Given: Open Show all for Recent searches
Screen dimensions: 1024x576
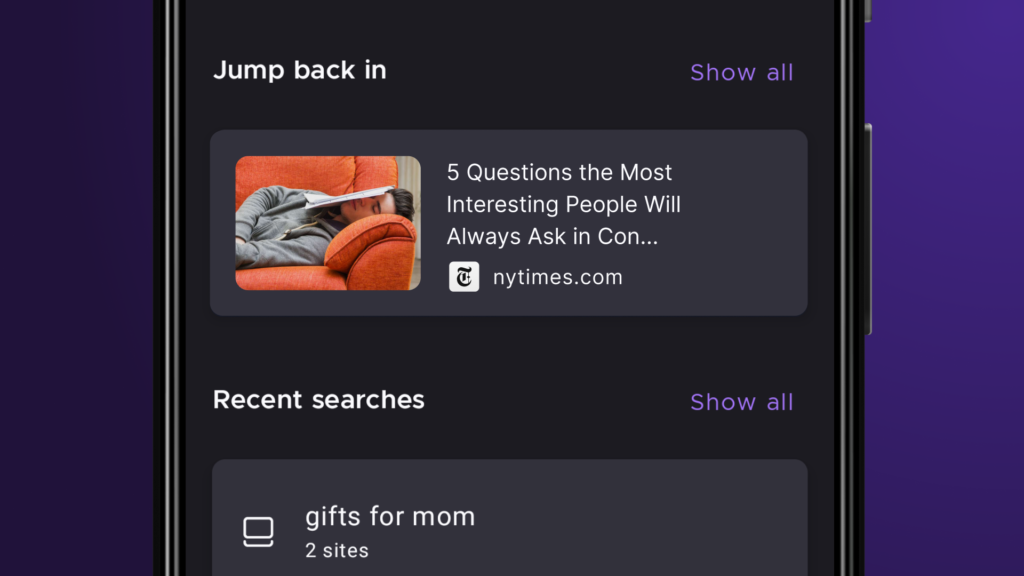Looking at the screenshot, I should tap(741, 402).
